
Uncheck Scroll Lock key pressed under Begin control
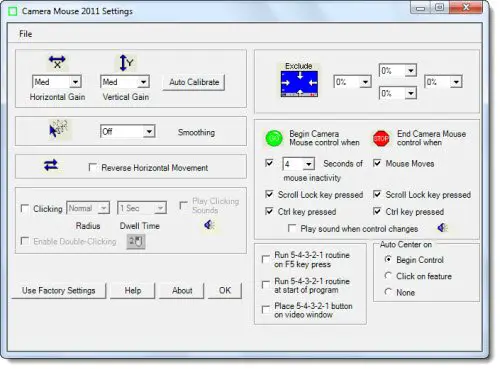coord(269,194)
